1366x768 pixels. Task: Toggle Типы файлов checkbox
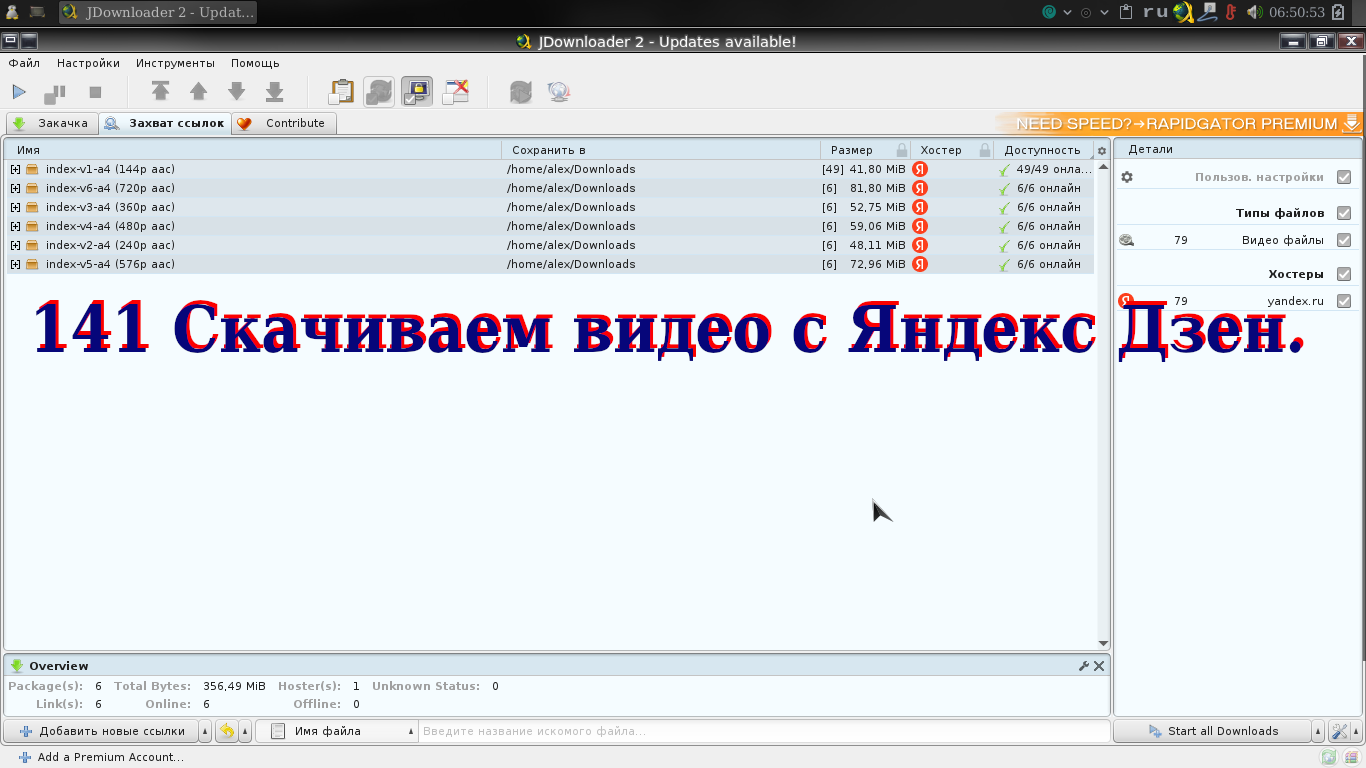coord(1344,213)
